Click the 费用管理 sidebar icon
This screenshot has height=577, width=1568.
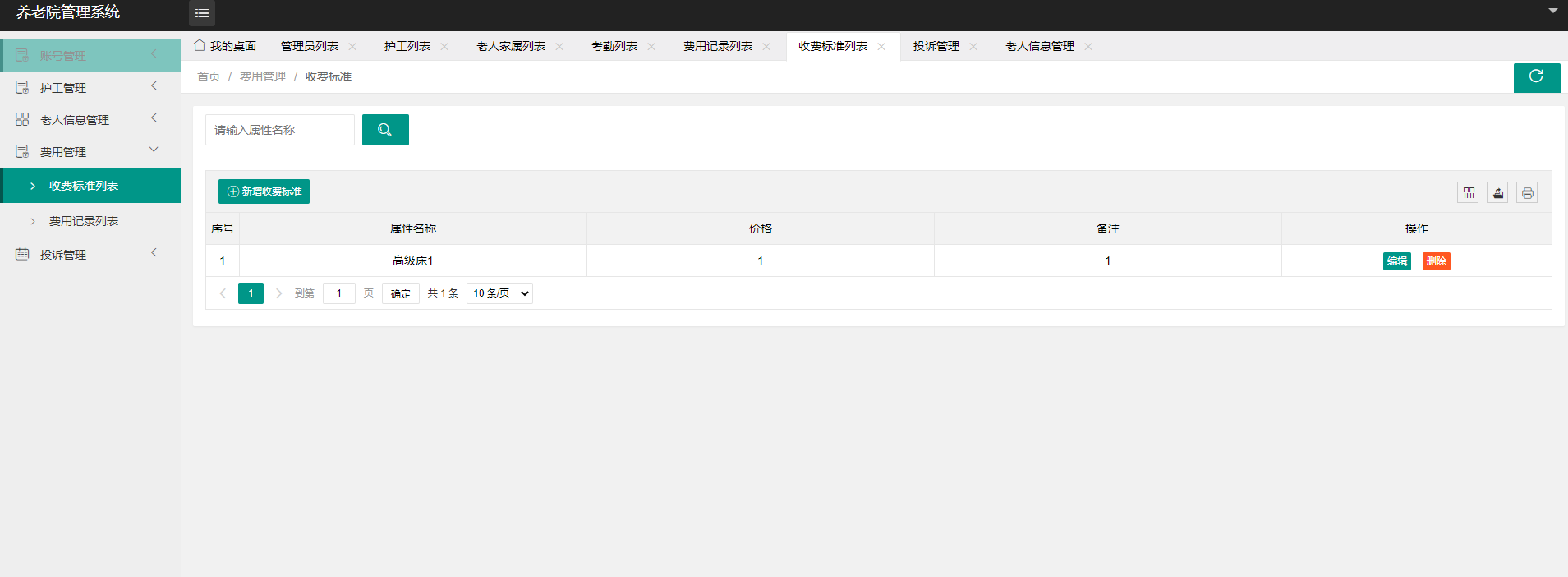pos(22,151)
